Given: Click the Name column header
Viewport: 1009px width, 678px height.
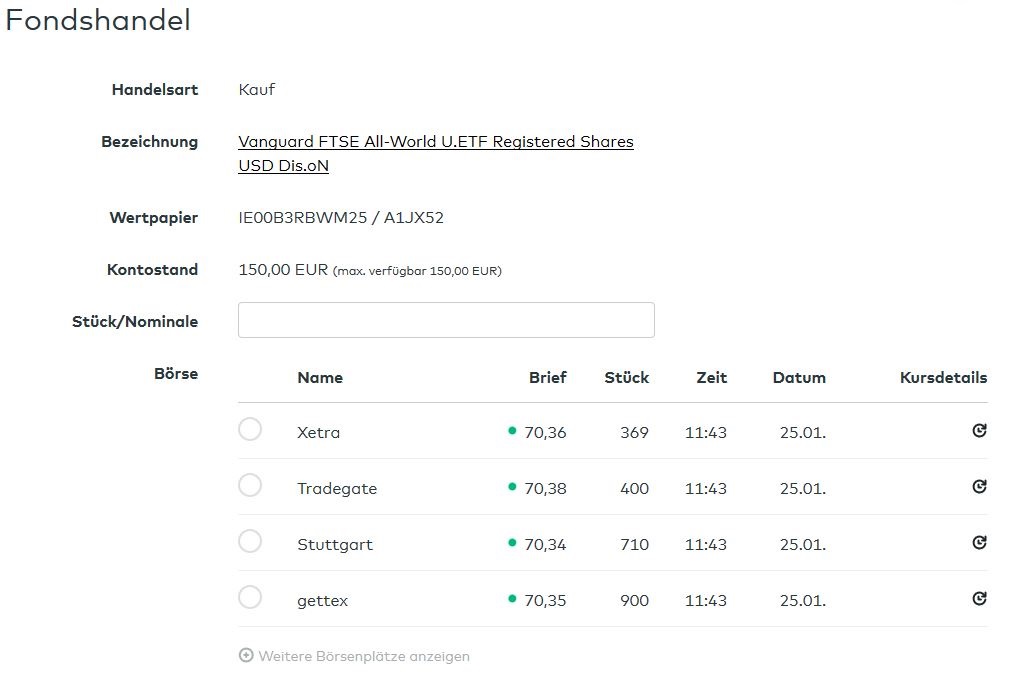Looking at the screenshot, I should pos(320,378).
